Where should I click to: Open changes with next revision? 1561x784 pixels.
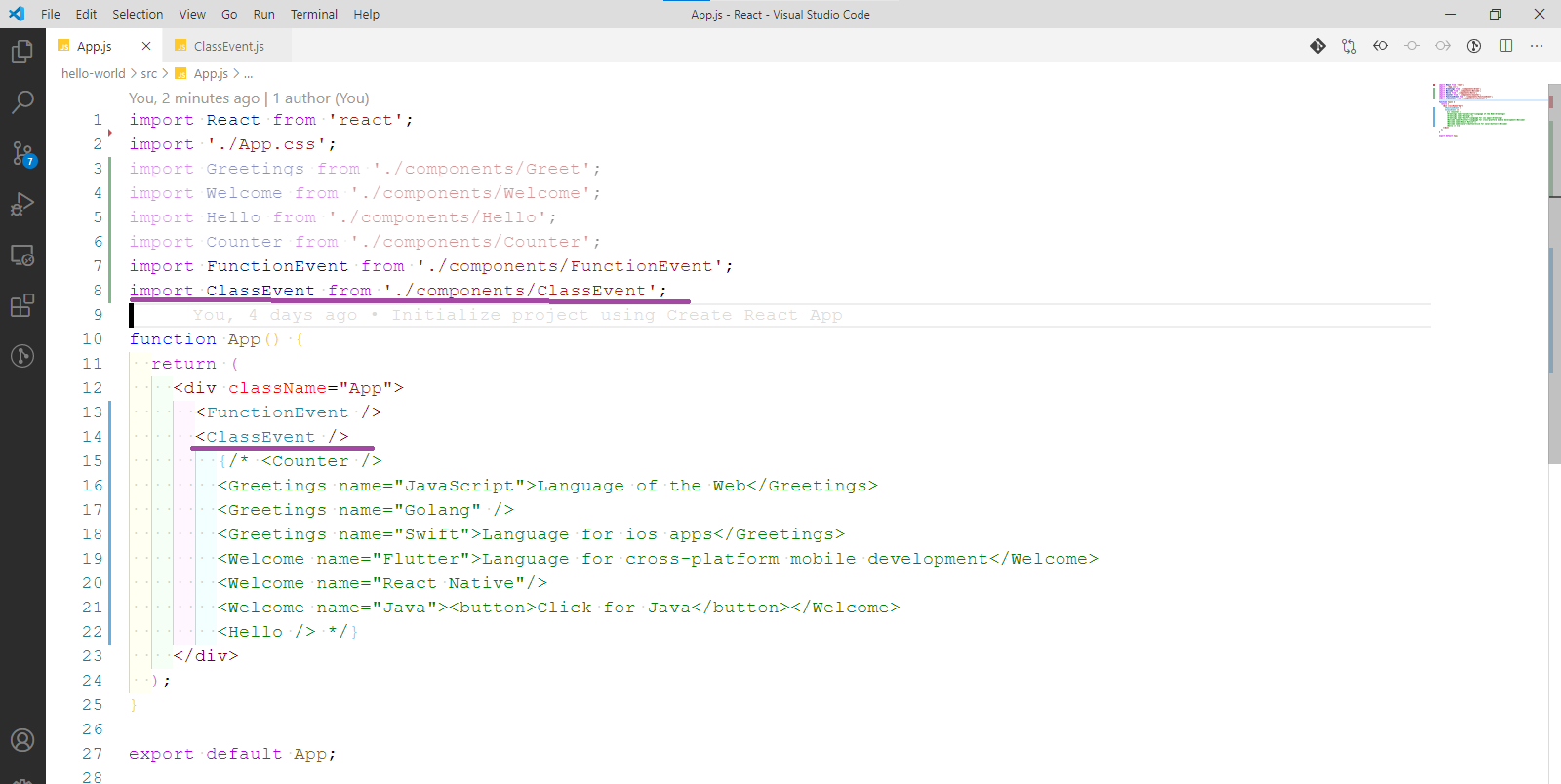[x=1443, y=46]
